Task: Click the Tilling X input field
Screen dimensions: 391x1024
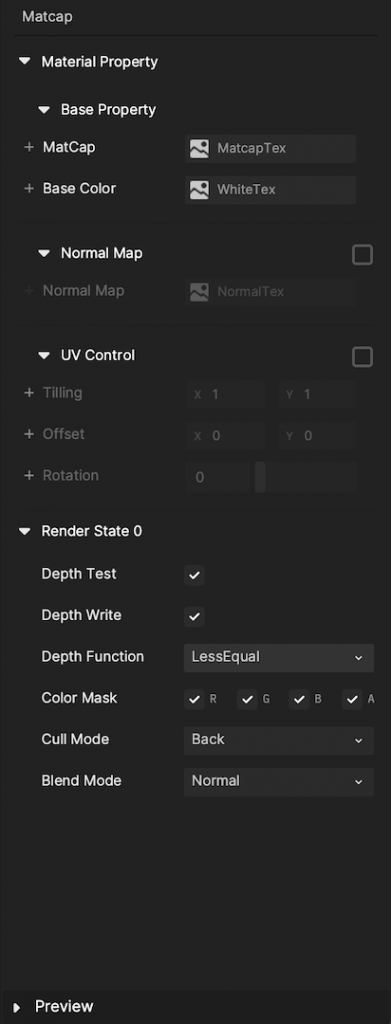Action: (x=225, y=394)
